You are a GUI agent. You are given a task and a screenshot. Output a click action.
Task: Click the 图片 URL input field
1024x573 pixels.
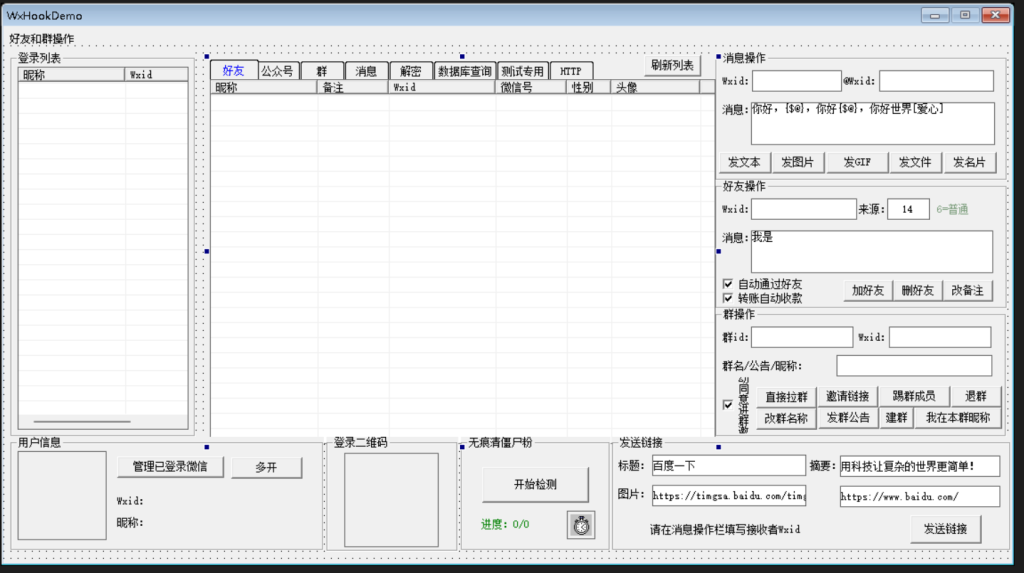(728, 495)
